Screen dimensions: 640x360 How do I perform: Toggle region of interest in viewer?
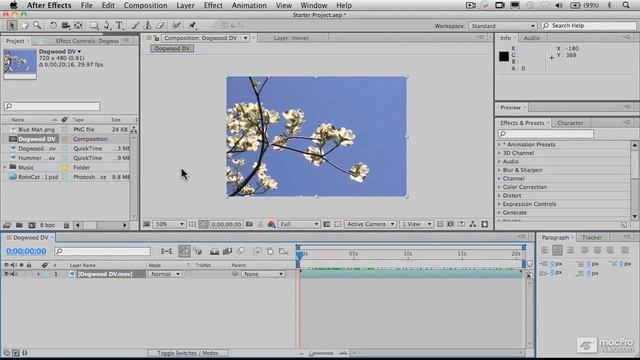(327, 224)
